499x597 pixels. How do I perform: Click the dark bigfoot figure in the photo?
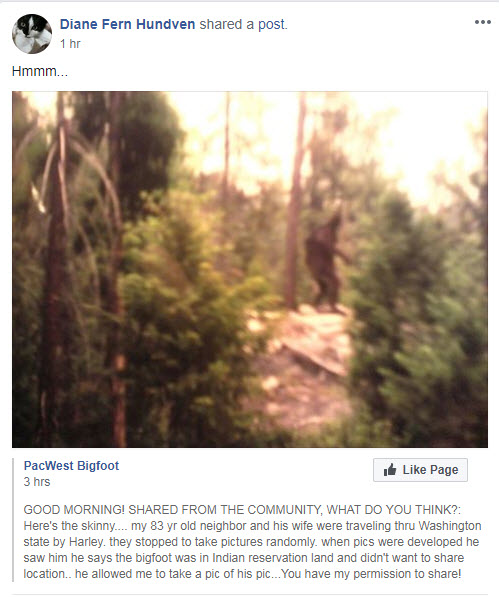click(x=326, y=263)
